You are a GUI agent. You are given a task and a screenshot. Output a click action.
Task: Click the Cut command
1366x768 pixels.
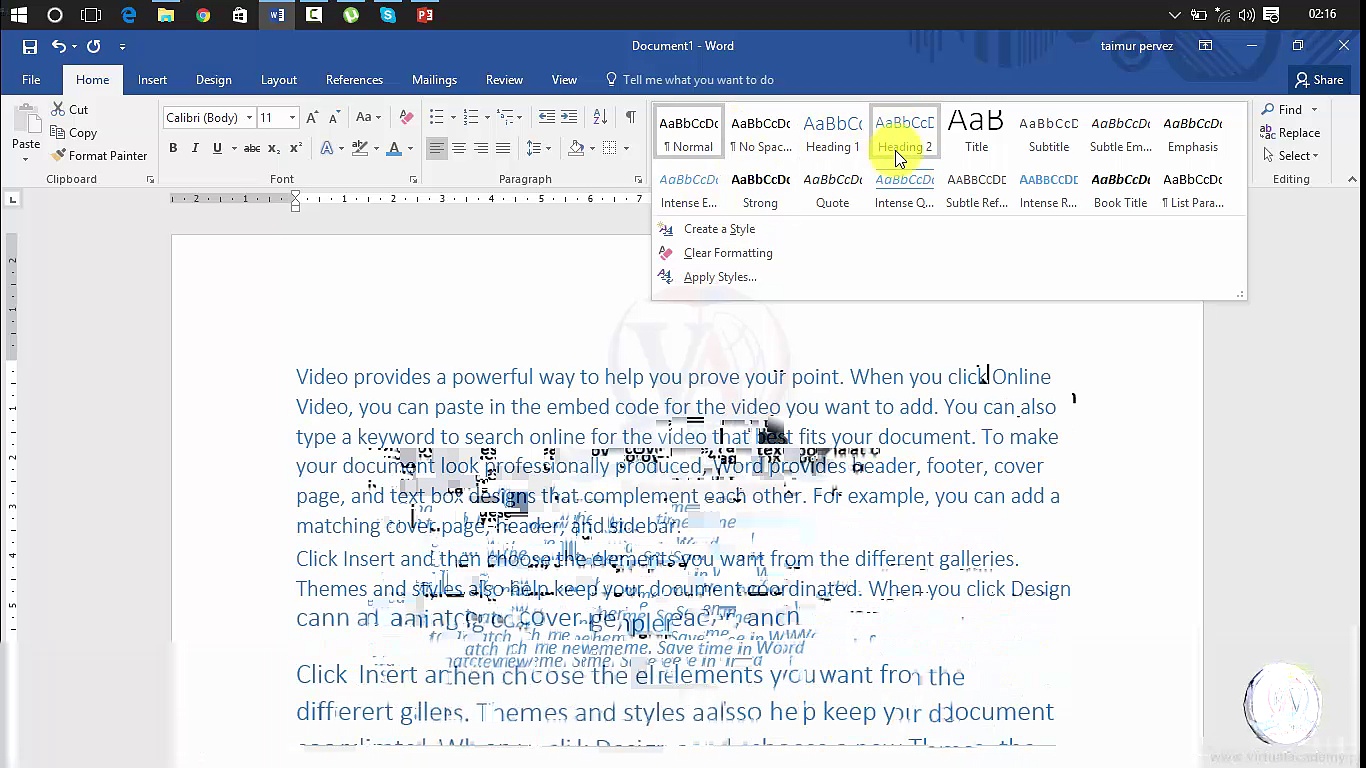point(70,109)
